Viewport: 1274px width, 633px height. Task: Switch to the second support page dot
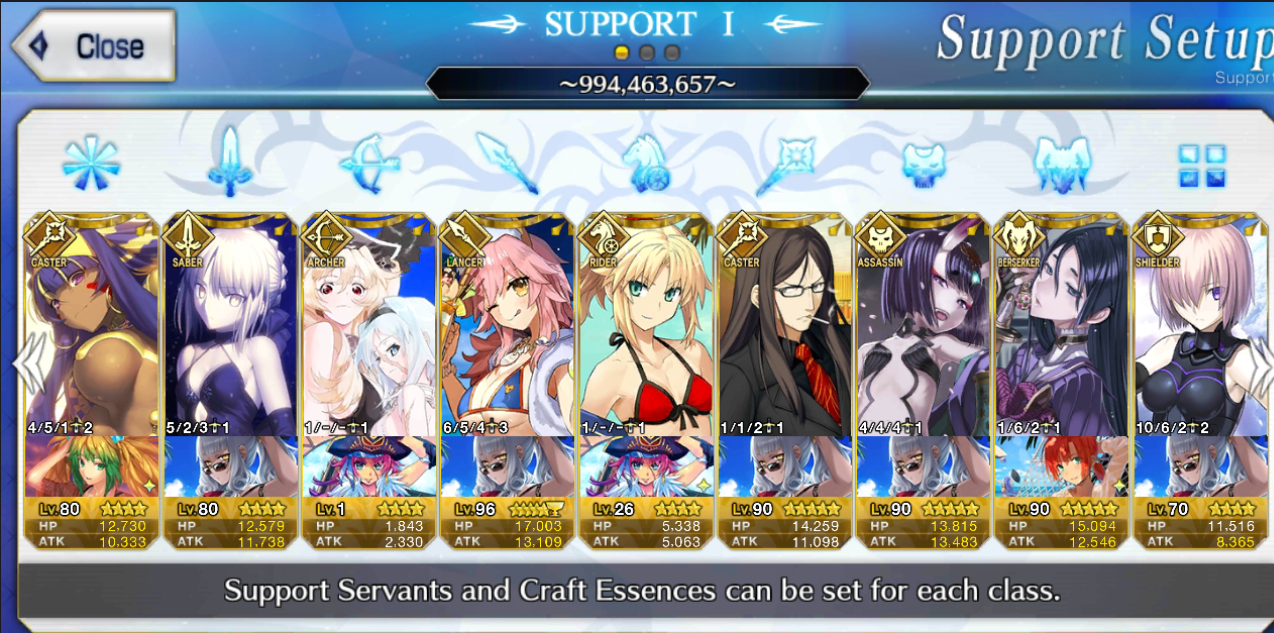(x=647, y=52)
